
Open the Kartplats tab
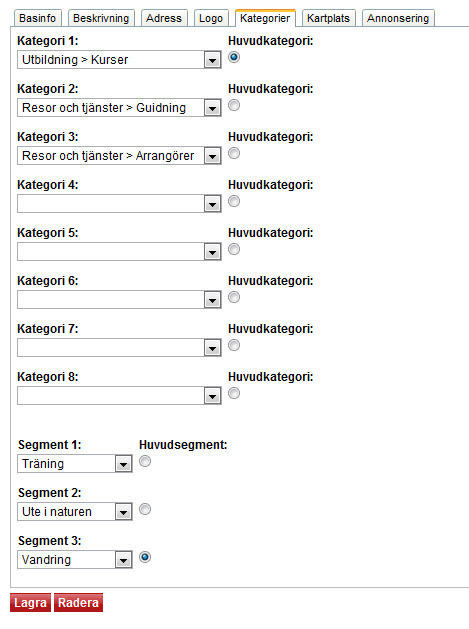328,18
